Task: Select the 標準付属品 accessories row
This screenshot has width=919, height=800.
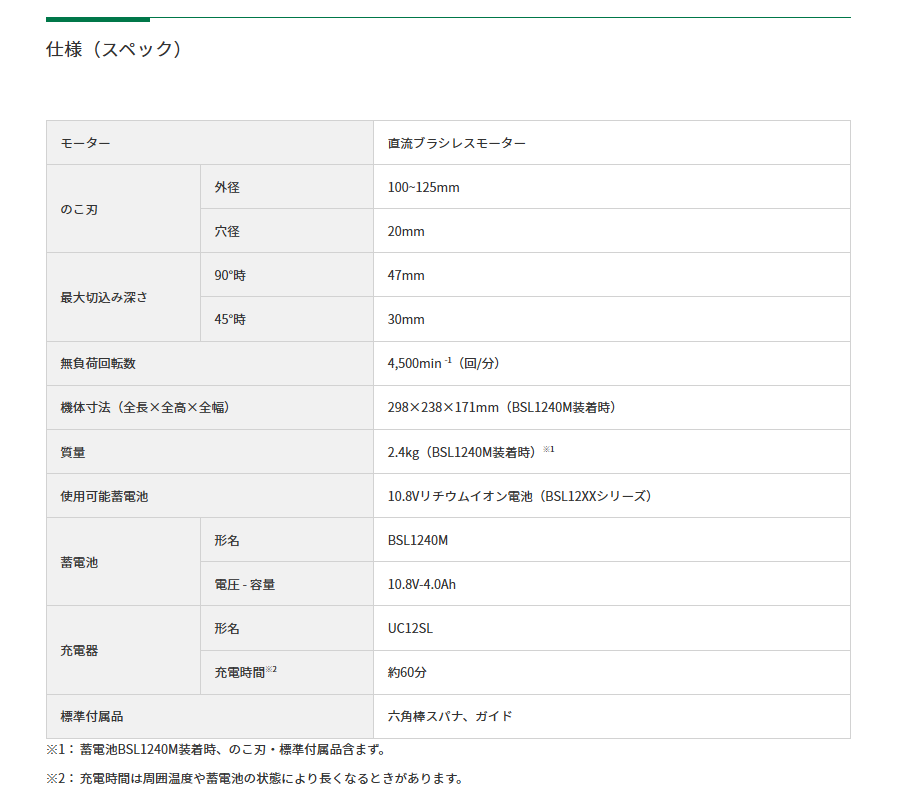Action: point(89,717)
